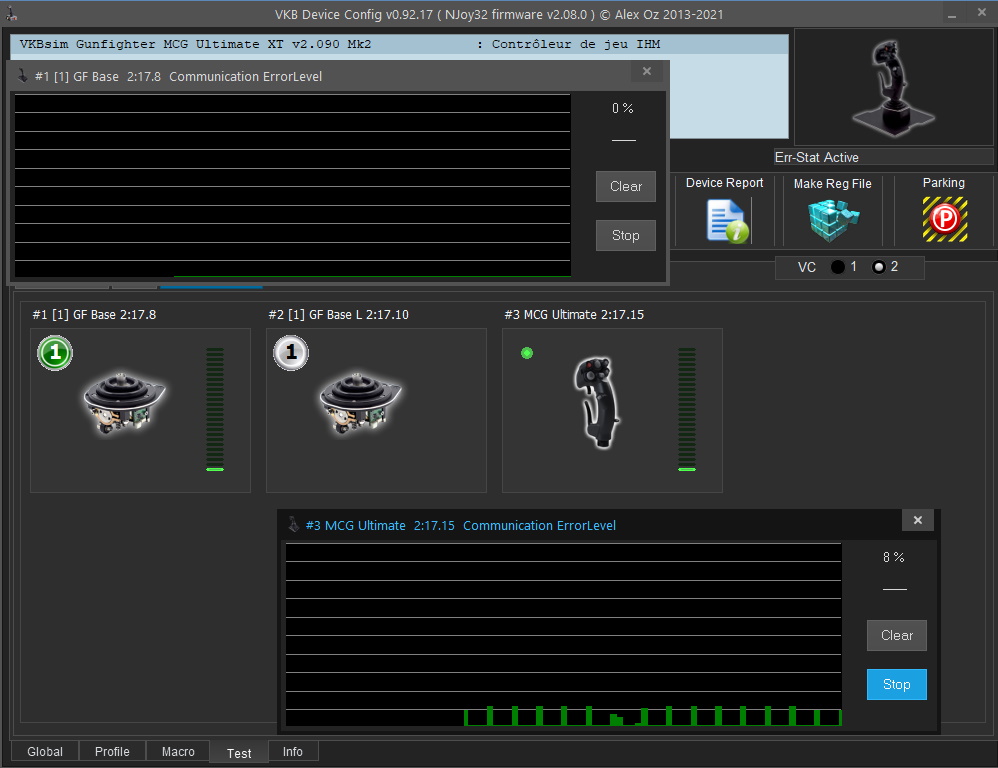
Task: Click the green number 1 badge on GF Base
Action: click(x=55, y=353)
